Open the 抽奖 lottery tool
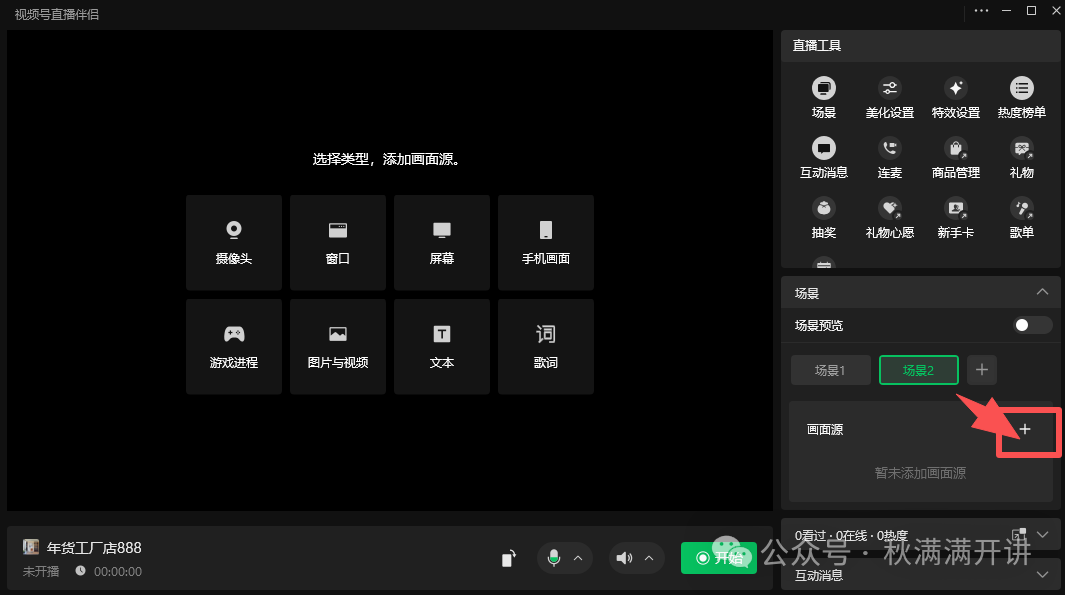 [x=823, y=217]
